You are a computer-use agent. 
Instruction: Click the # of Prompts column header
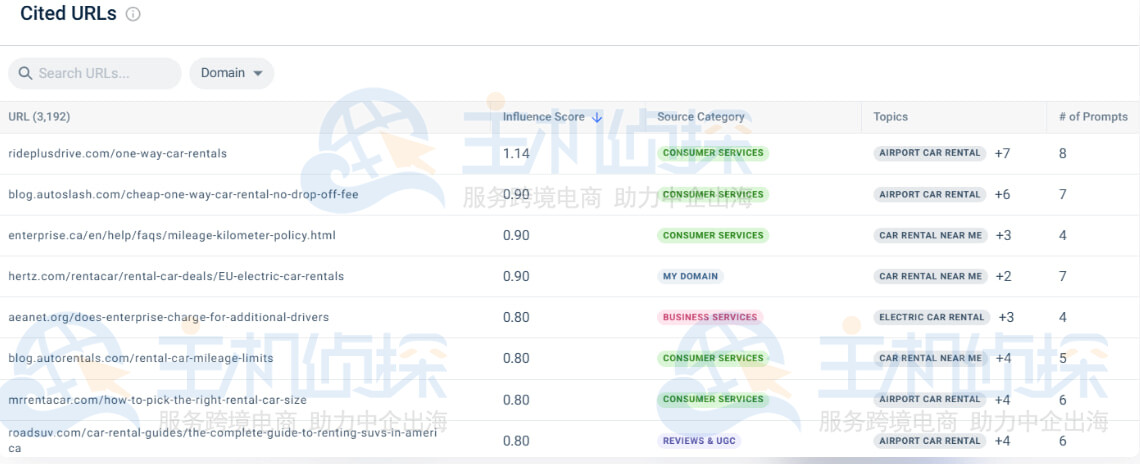(x=1093, y=117)
